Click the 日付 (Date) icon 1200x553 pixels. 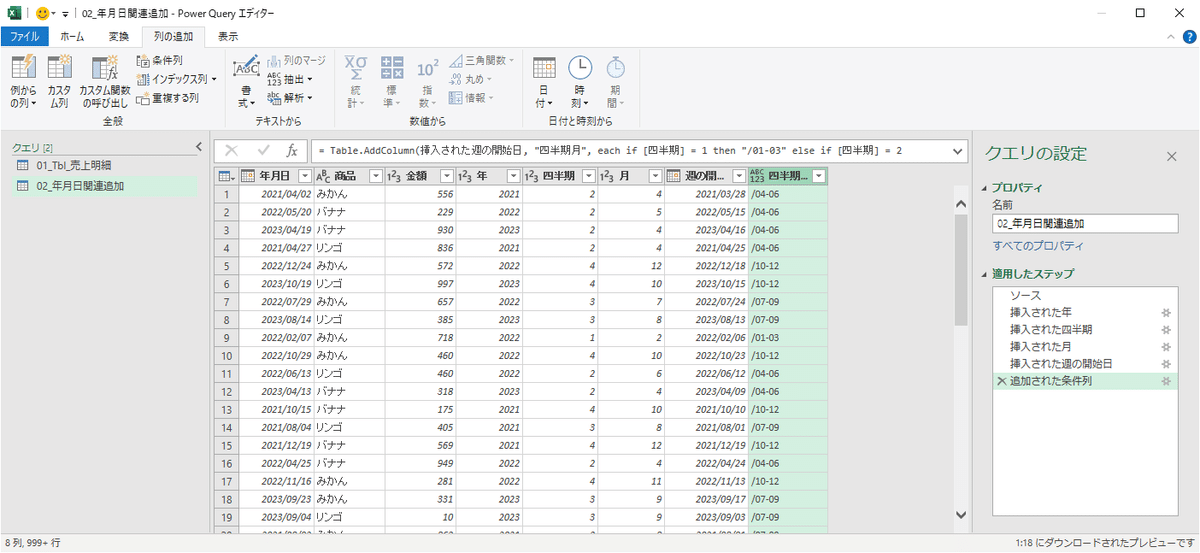(x=544, y=68)
